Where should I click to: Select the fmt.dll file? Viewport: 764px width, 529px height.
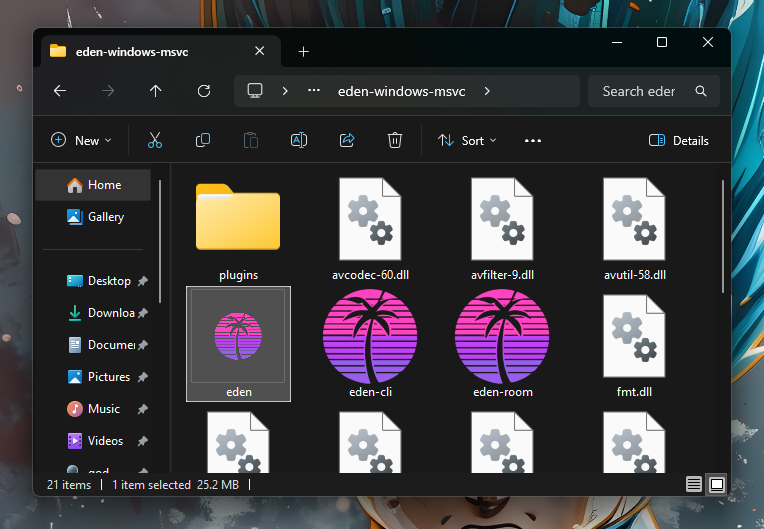coord(634,344)
